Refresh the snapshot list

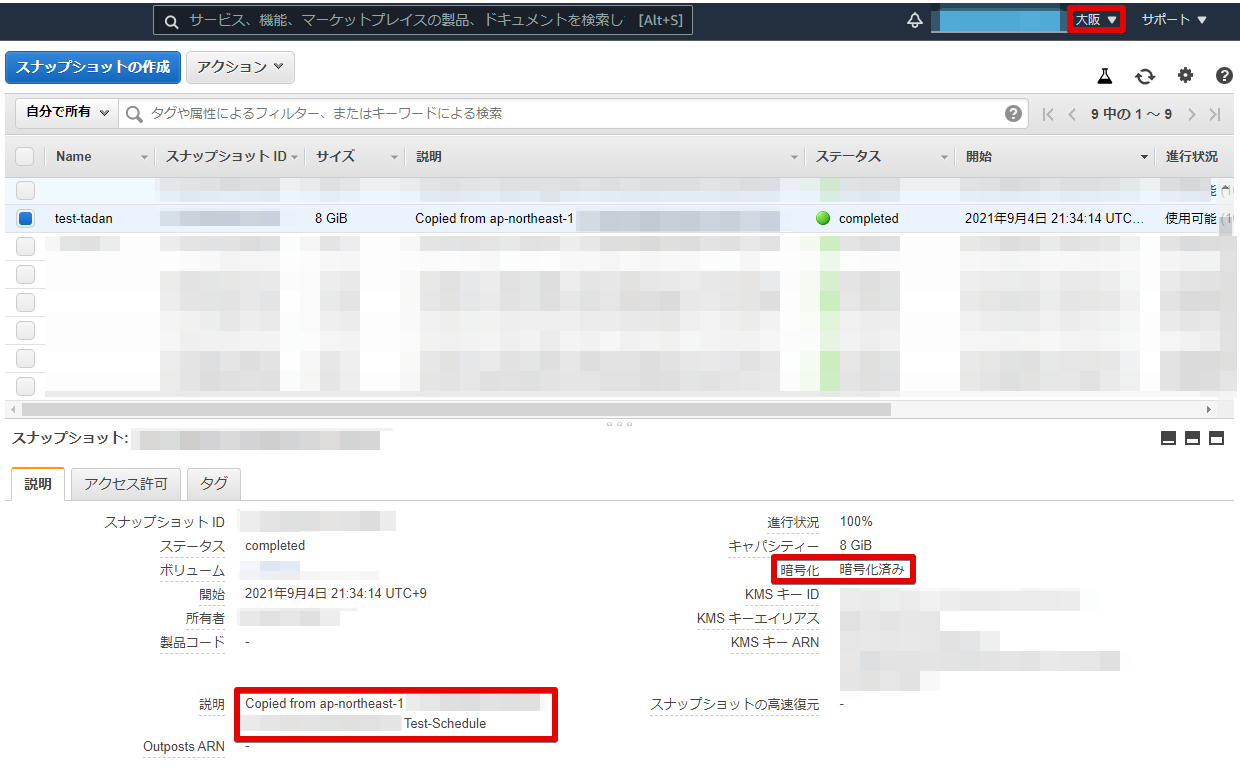click(1145, 75)
